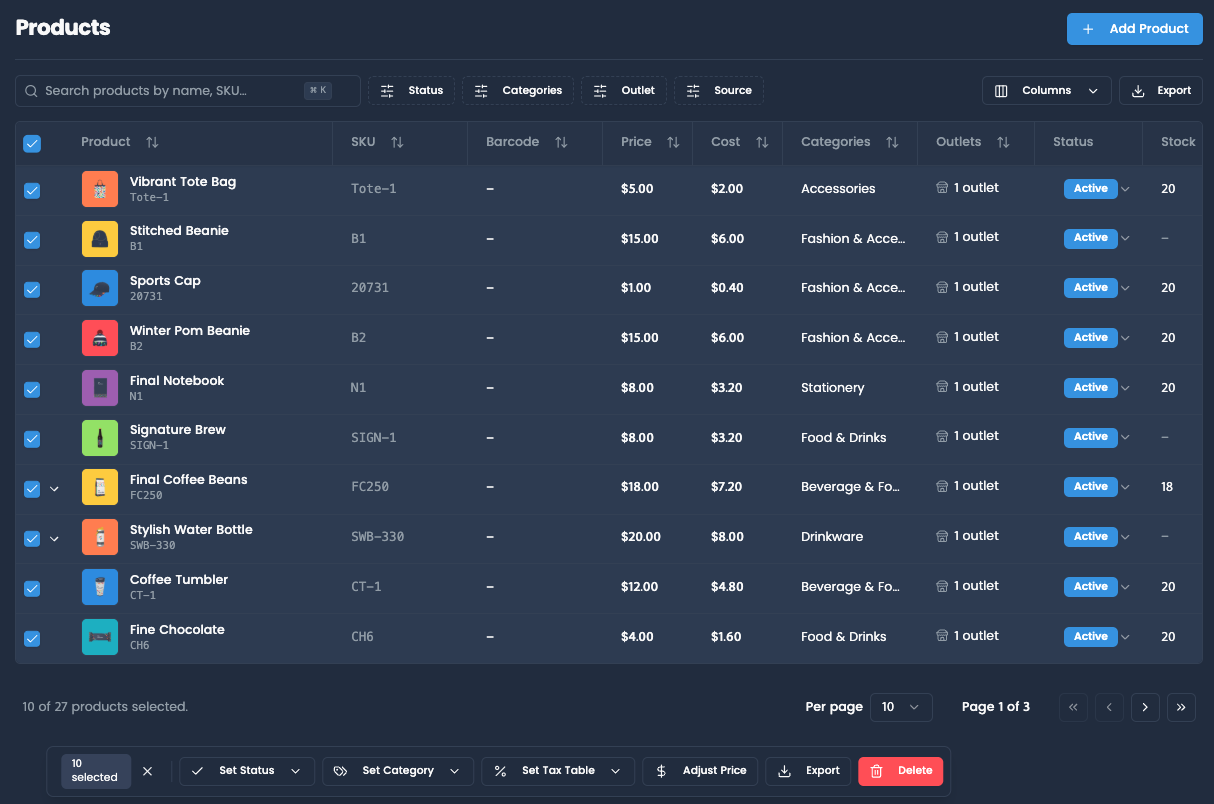Click the Stitched Beanie product icon
The image size is (1214, 804).
coord(100,238)
